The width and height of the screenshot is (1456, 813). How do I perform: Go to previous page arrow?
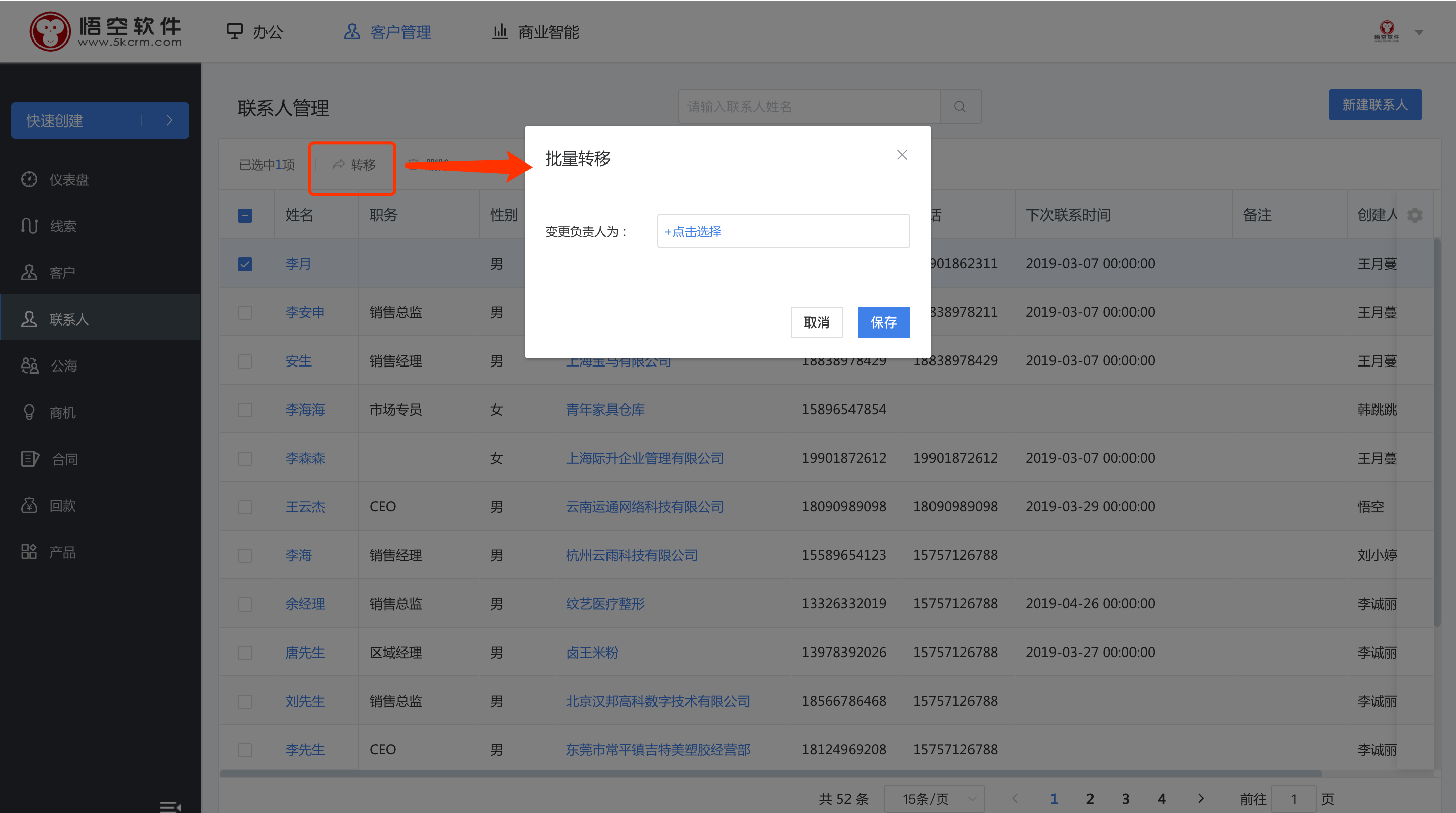(x=1015, y=799)
